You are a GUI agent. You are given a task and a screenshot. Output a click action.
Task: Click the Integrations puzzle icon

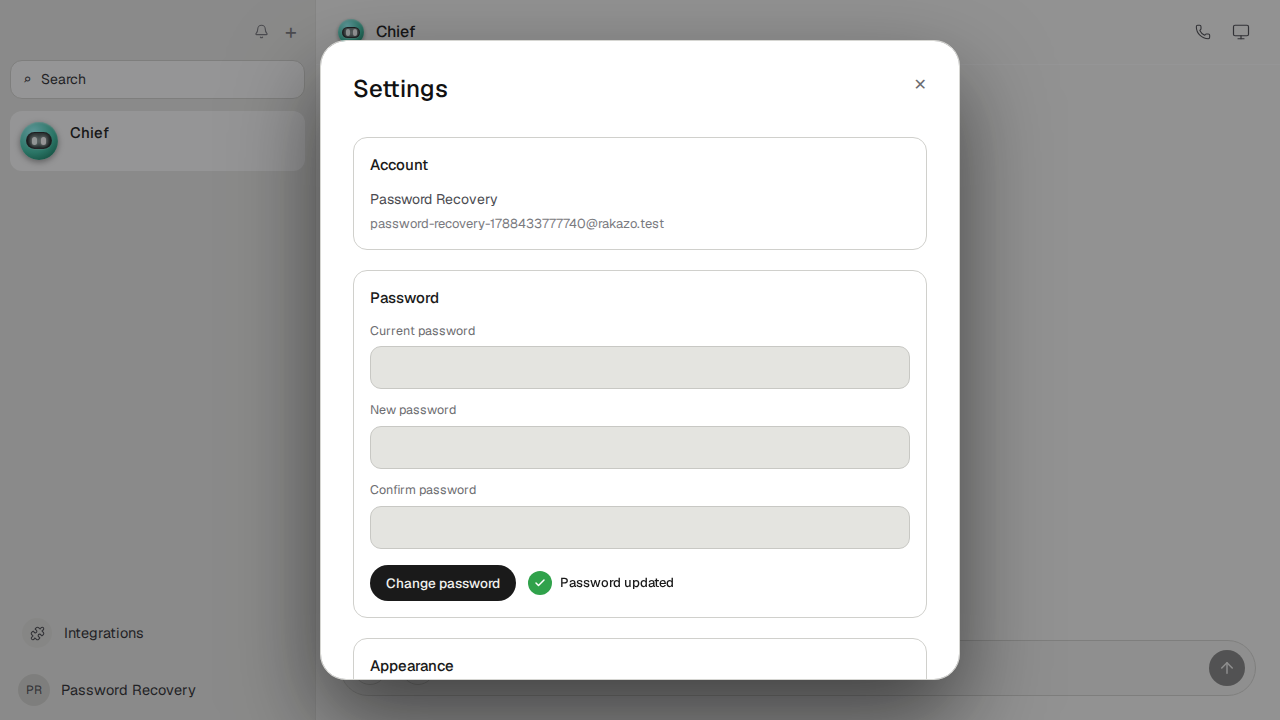pyautogui.click(x=37, y=633)
